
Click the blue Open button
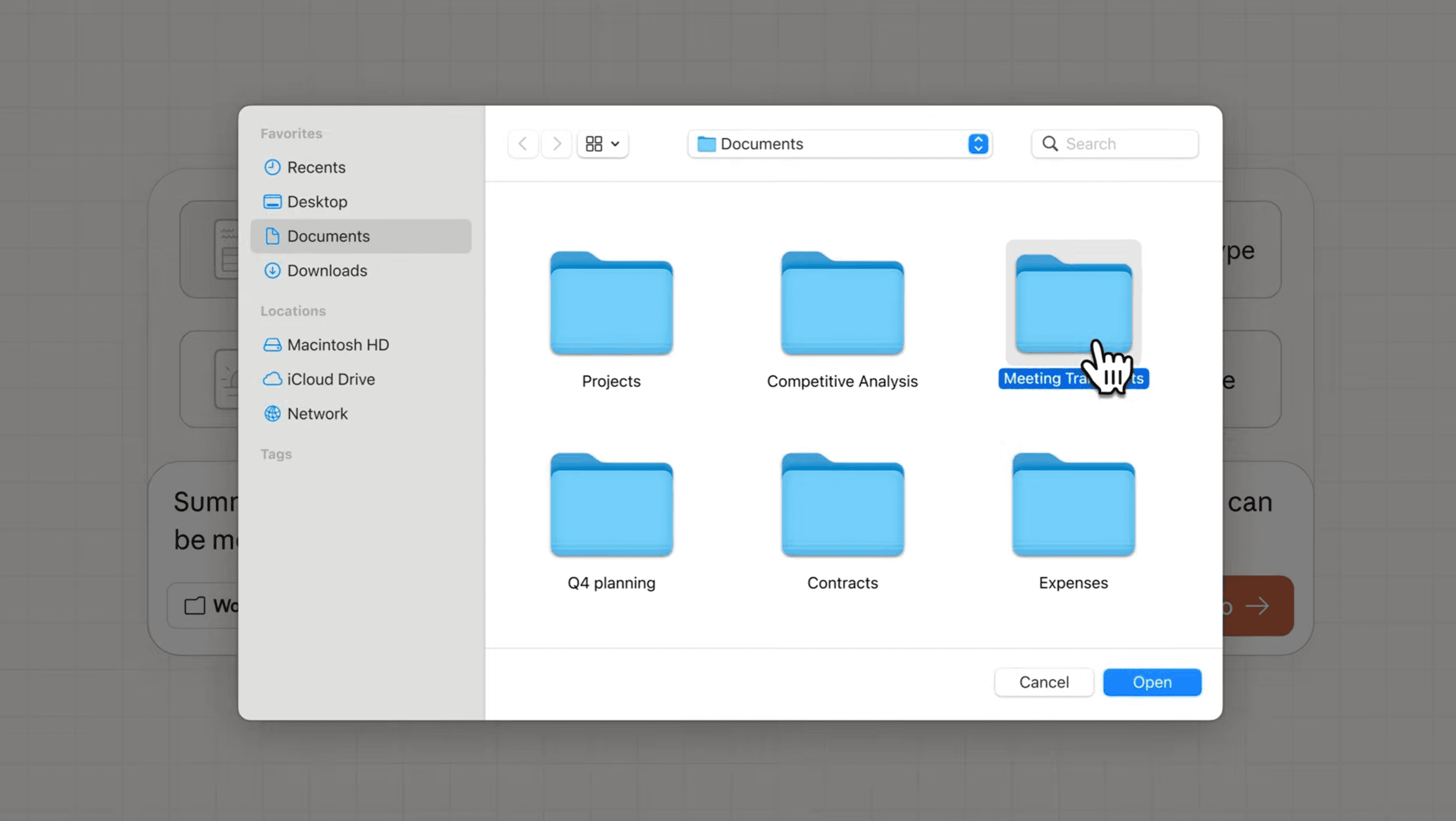point(1152,682)
